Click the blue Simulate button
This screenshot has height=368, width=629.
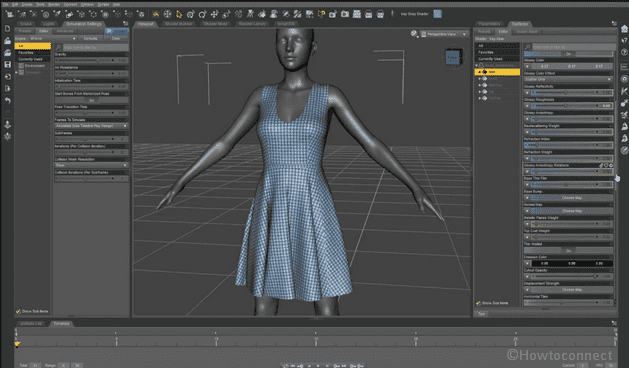(x=116, y=31)
